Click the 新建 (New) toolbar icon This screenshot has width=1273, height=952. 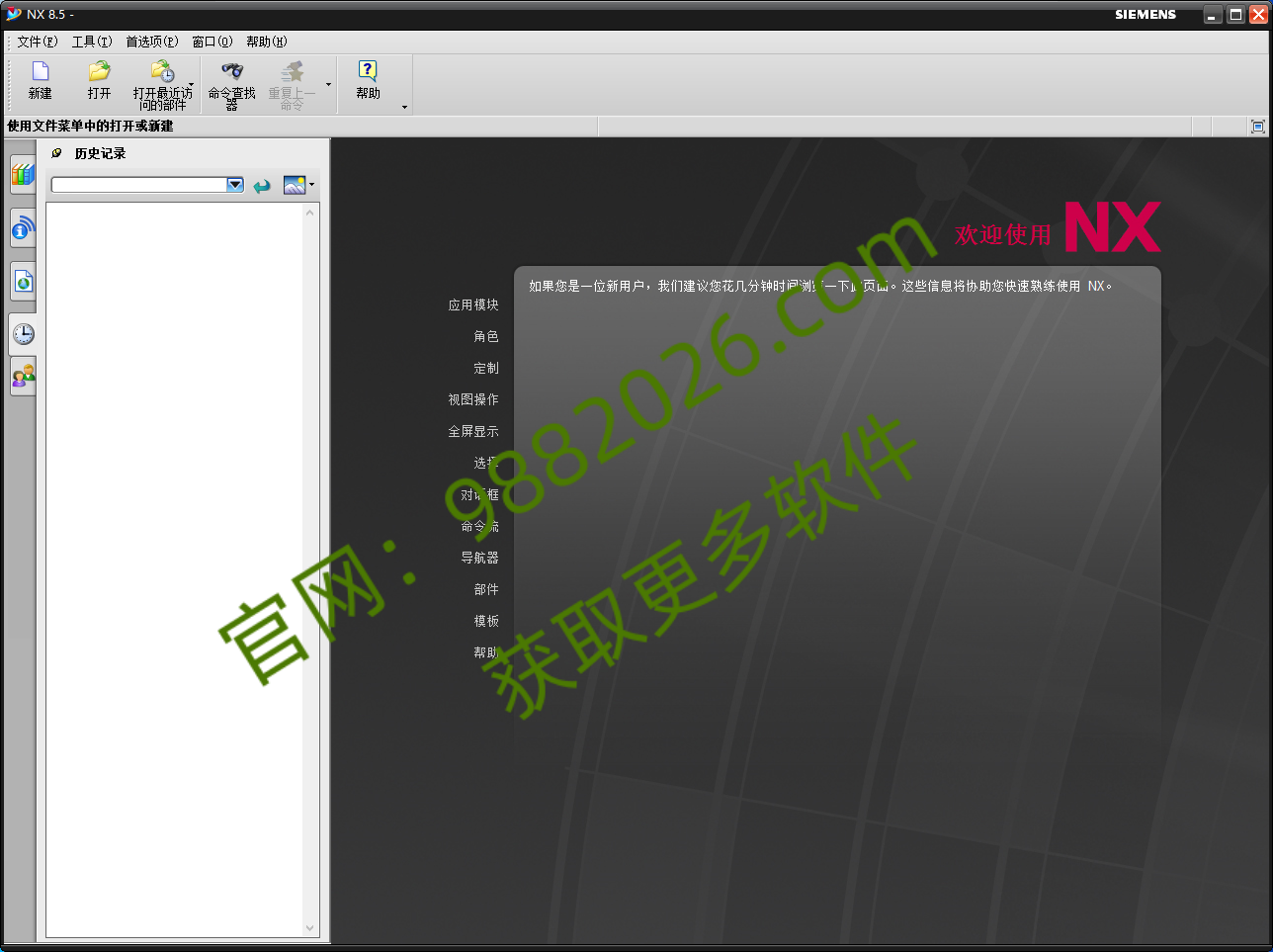tap(41, 71)
